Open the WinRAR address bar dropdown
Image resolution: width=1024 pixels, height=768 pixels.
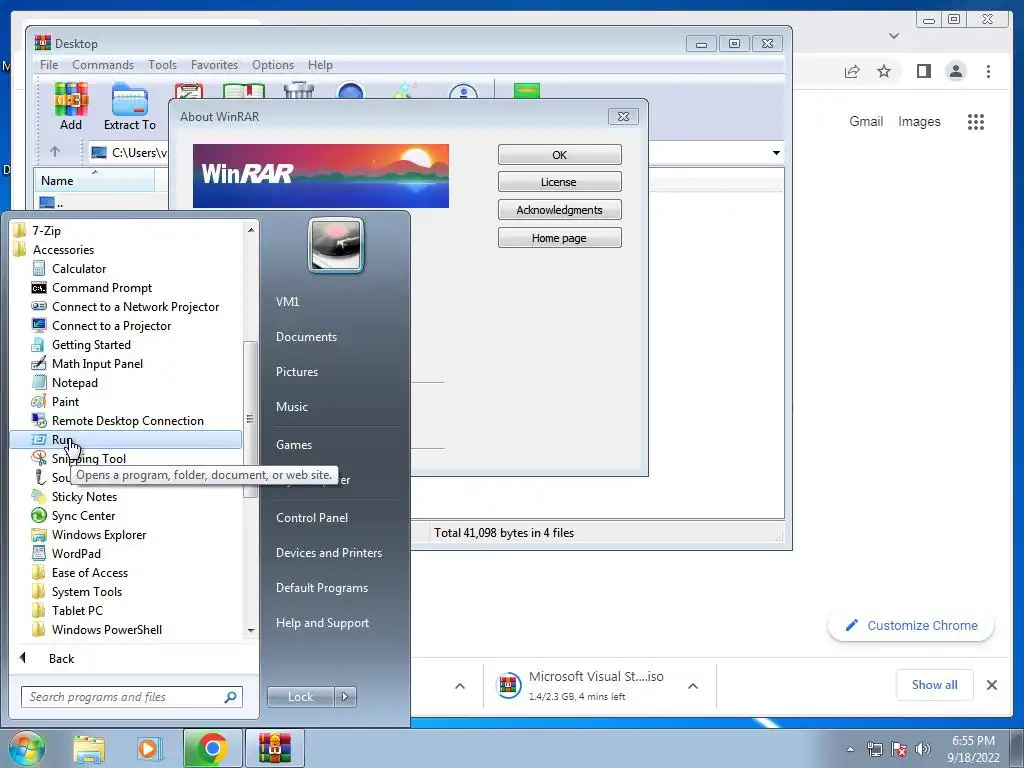coord(776,153)
